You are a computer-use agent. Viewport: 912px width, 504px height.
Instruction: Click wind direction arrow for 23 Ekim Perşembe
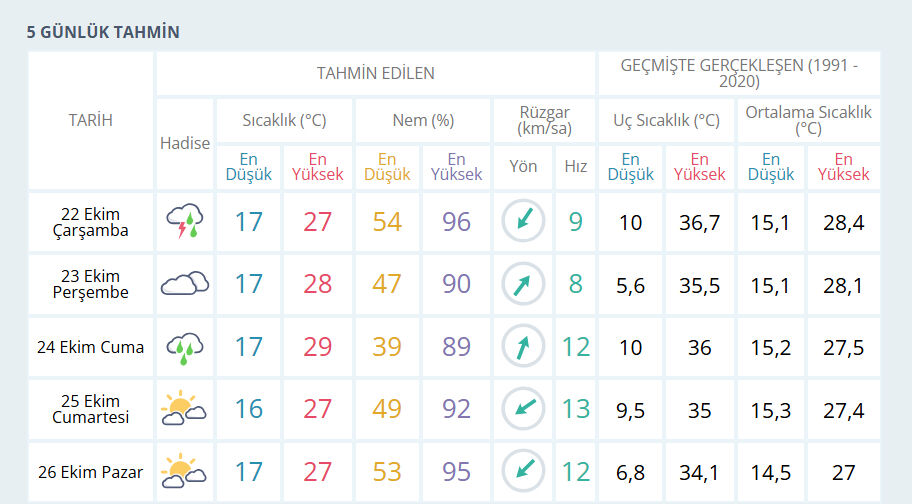click(523, 284)
